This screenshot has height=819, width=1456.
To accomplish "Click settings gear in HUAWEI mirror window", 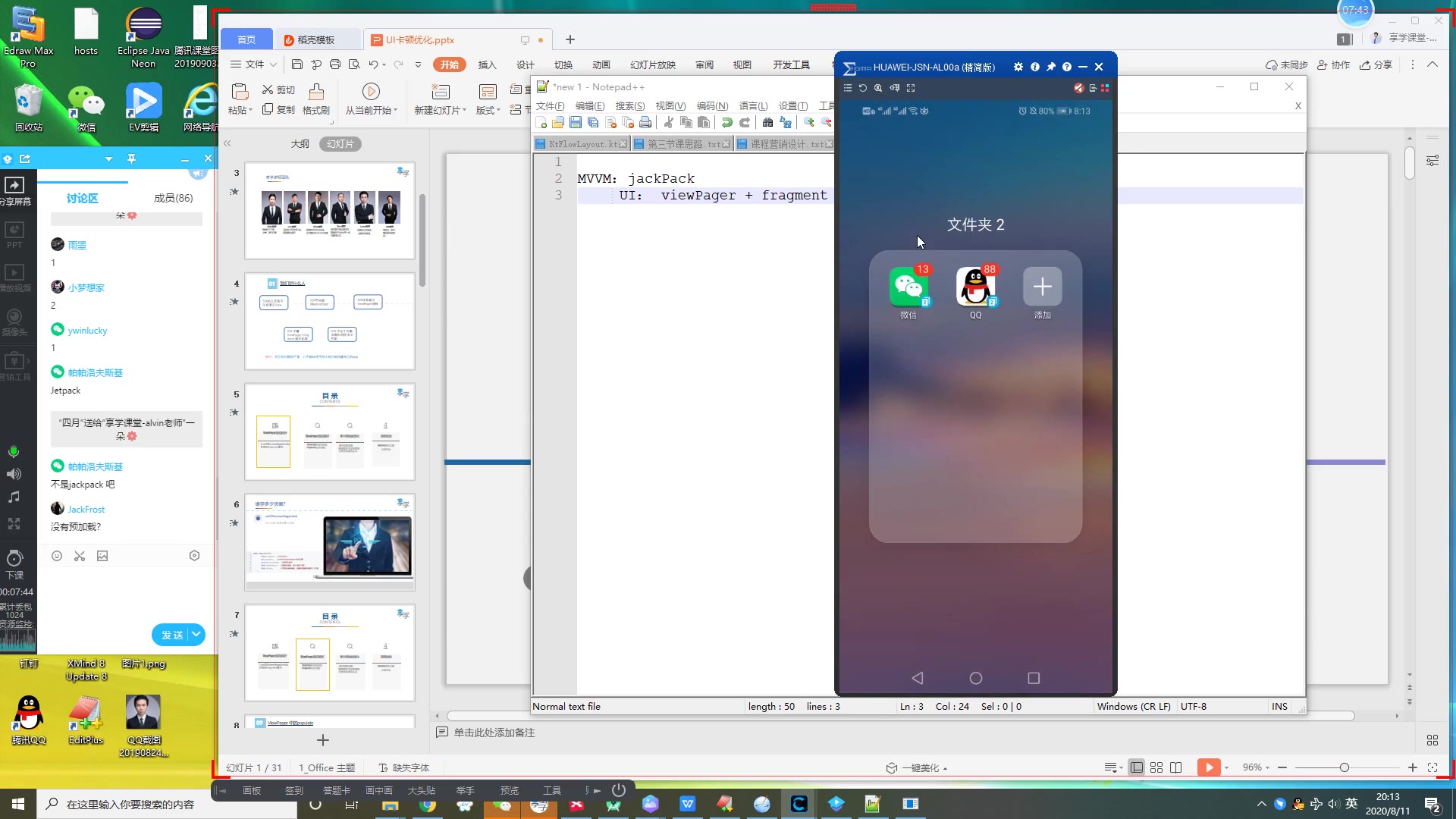I will [x=1018, y=67].
